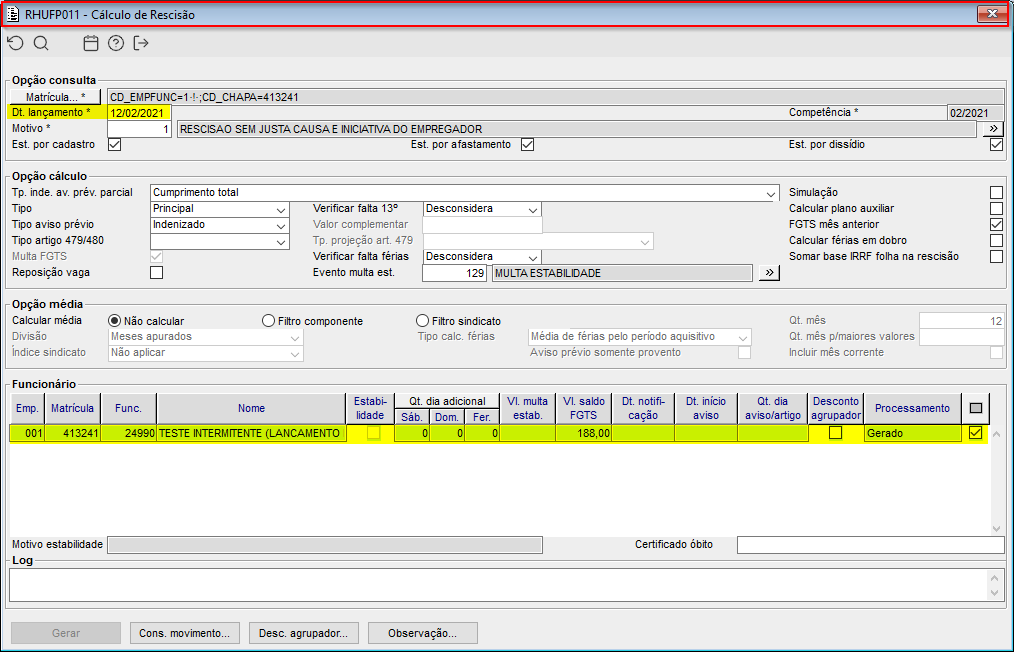The width and height of the screenshot is (1014, 652).
Task: Click the lookup arrow beside MULTA ESTABILIDADE
Action: click(769, 273)
